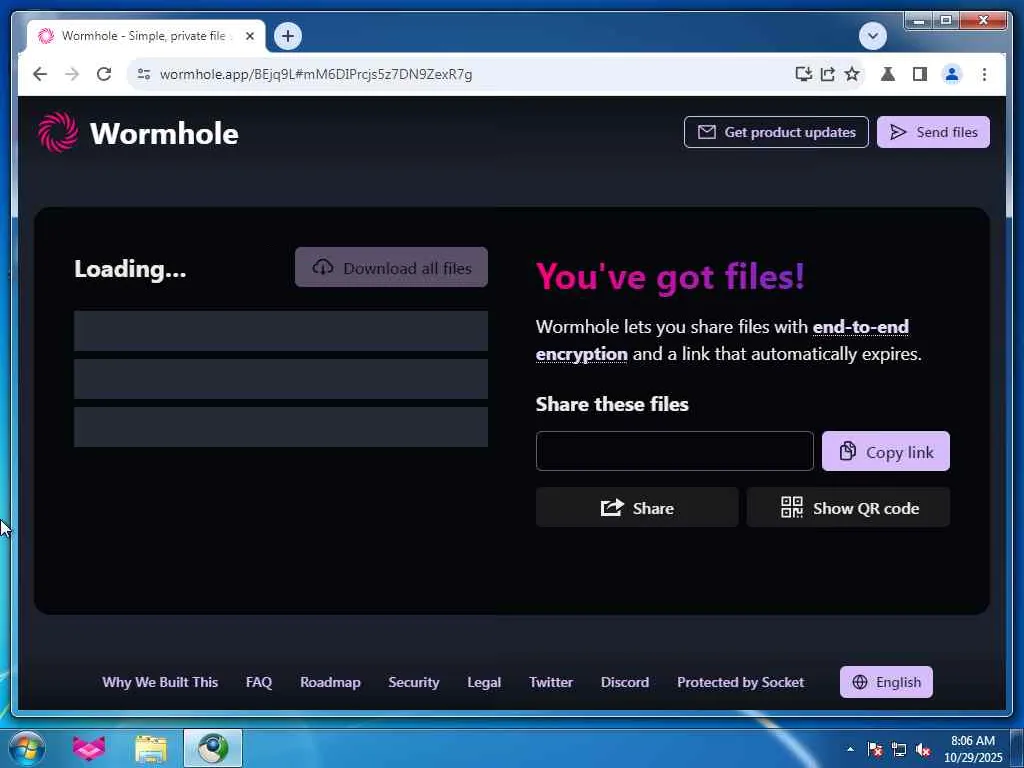The height and width of the screenshot is (768, 1024).
Task: Click the install app icon in address bar
Action: [803, 74]
